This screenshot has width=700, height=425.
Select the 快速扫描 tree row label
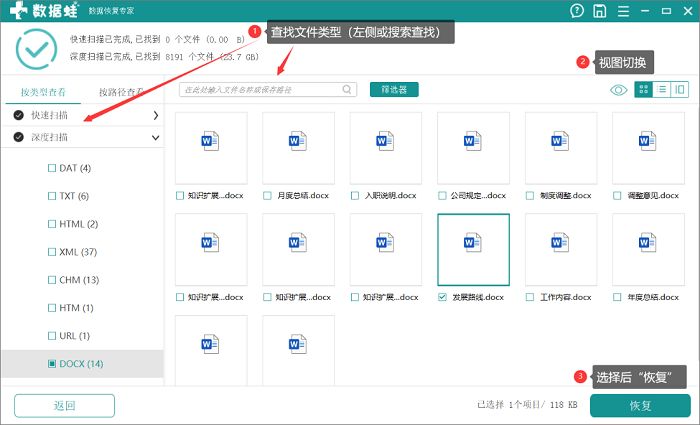point(49,115)
